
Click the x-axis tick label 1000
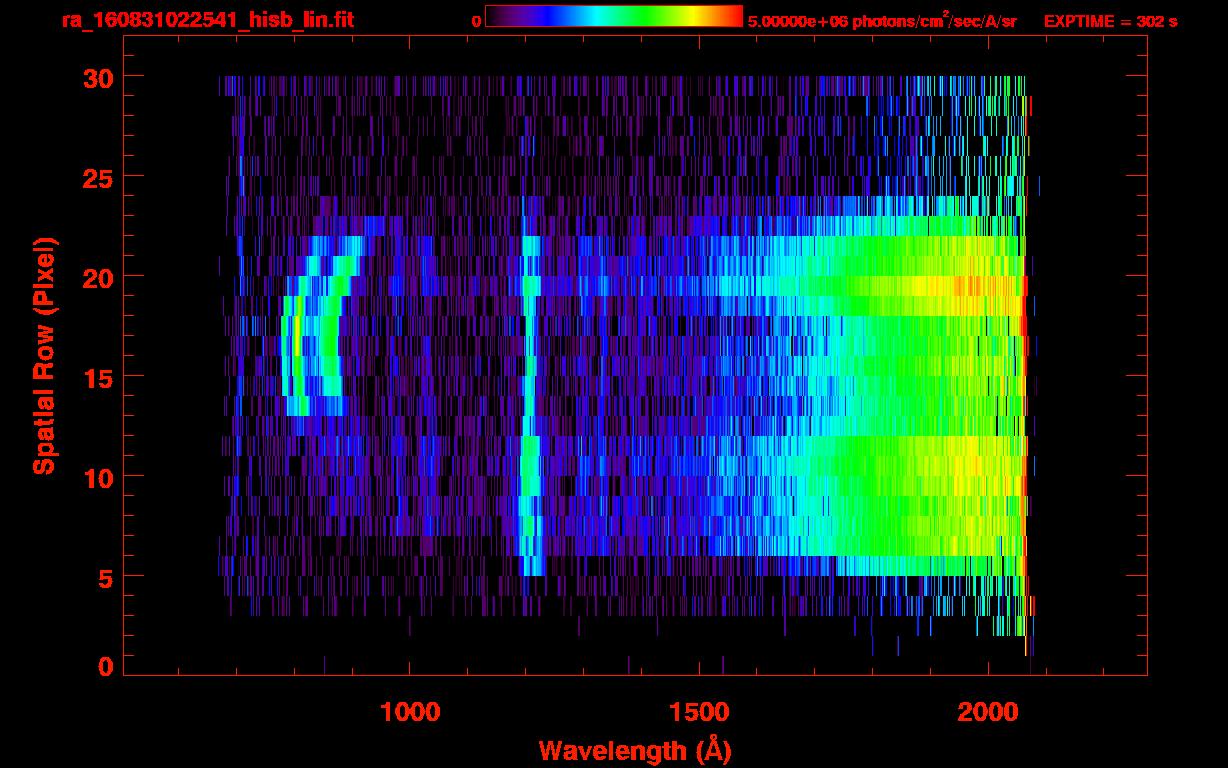coord(410,712)
